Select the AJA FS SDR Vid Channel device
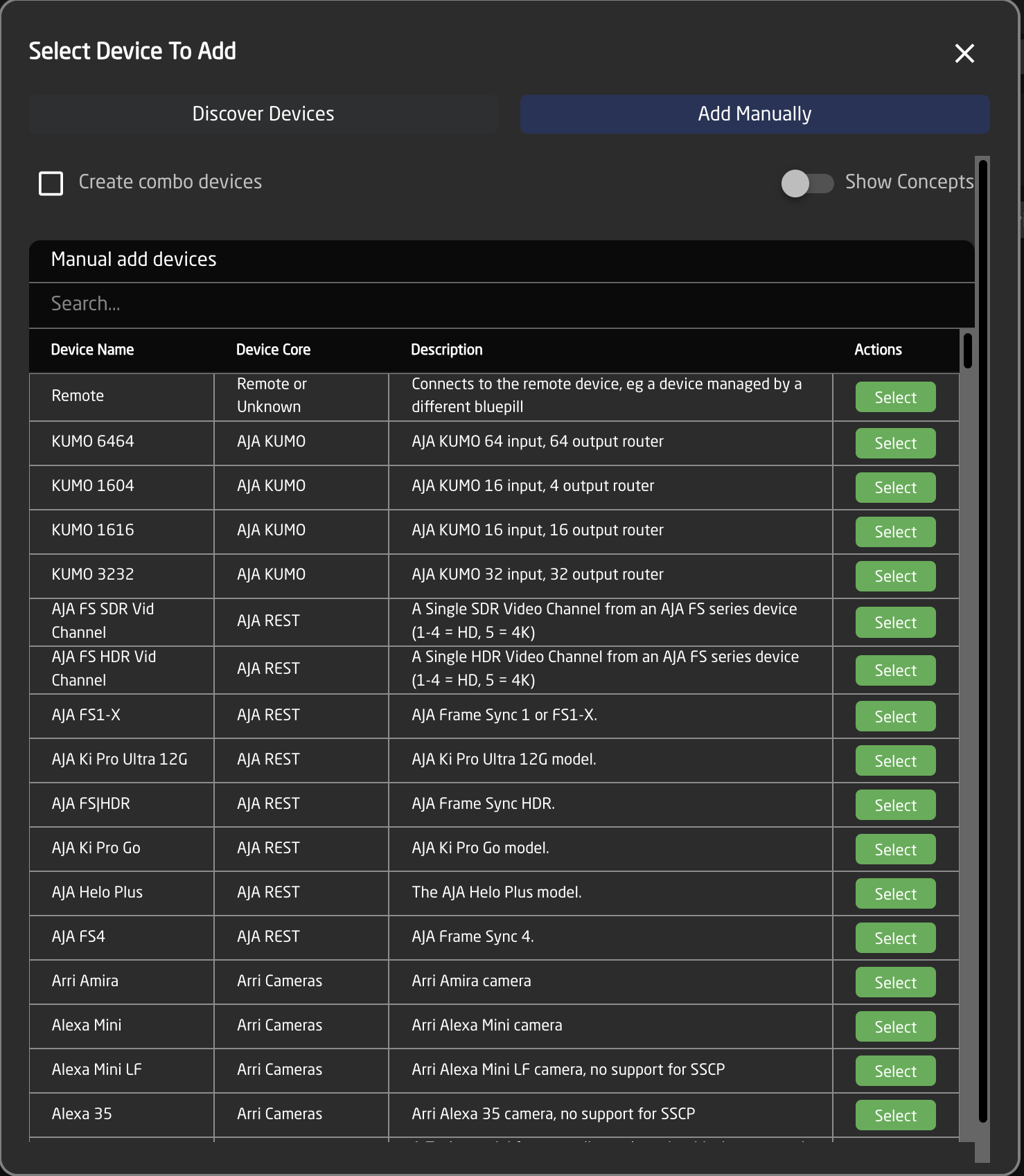 [x=895, y=623]
